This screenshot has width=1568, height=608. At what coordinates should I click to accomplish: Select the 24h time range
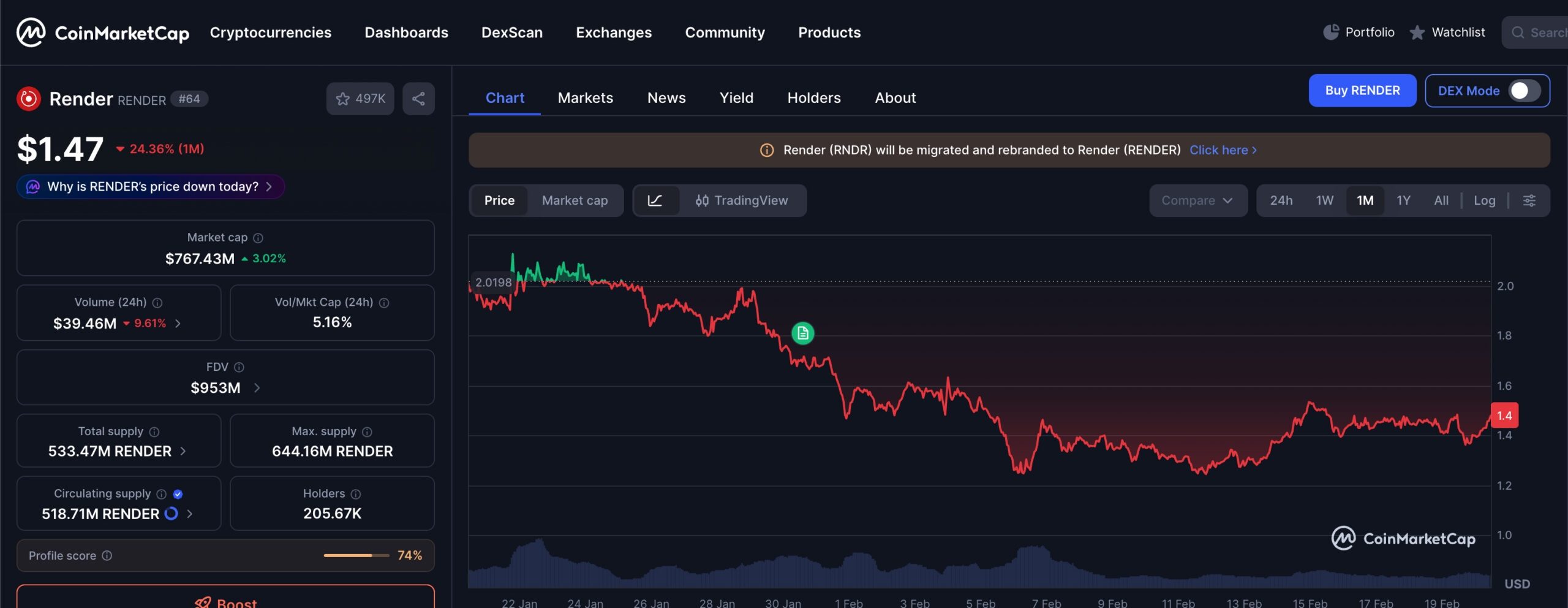tap(1281, 200)
